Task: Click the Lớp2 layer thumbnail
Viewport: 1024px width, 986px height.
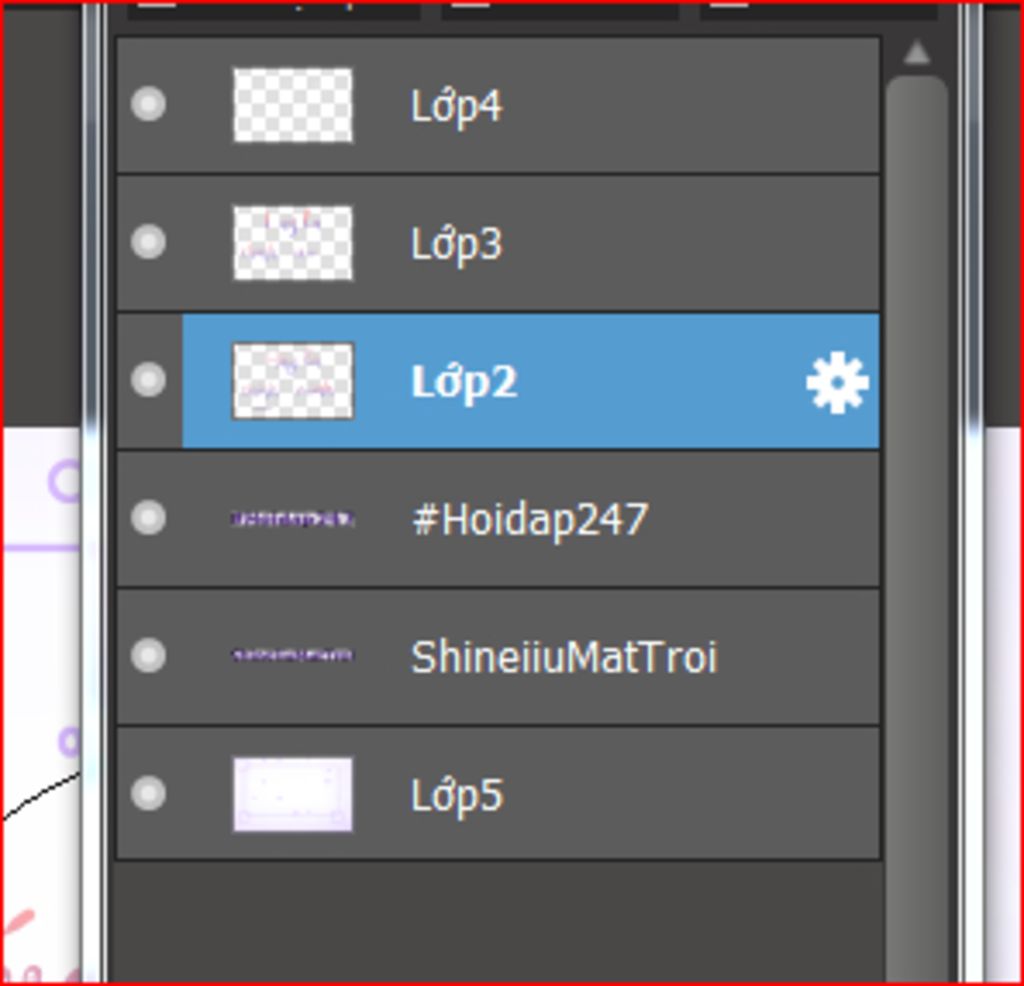Action: 293,381
